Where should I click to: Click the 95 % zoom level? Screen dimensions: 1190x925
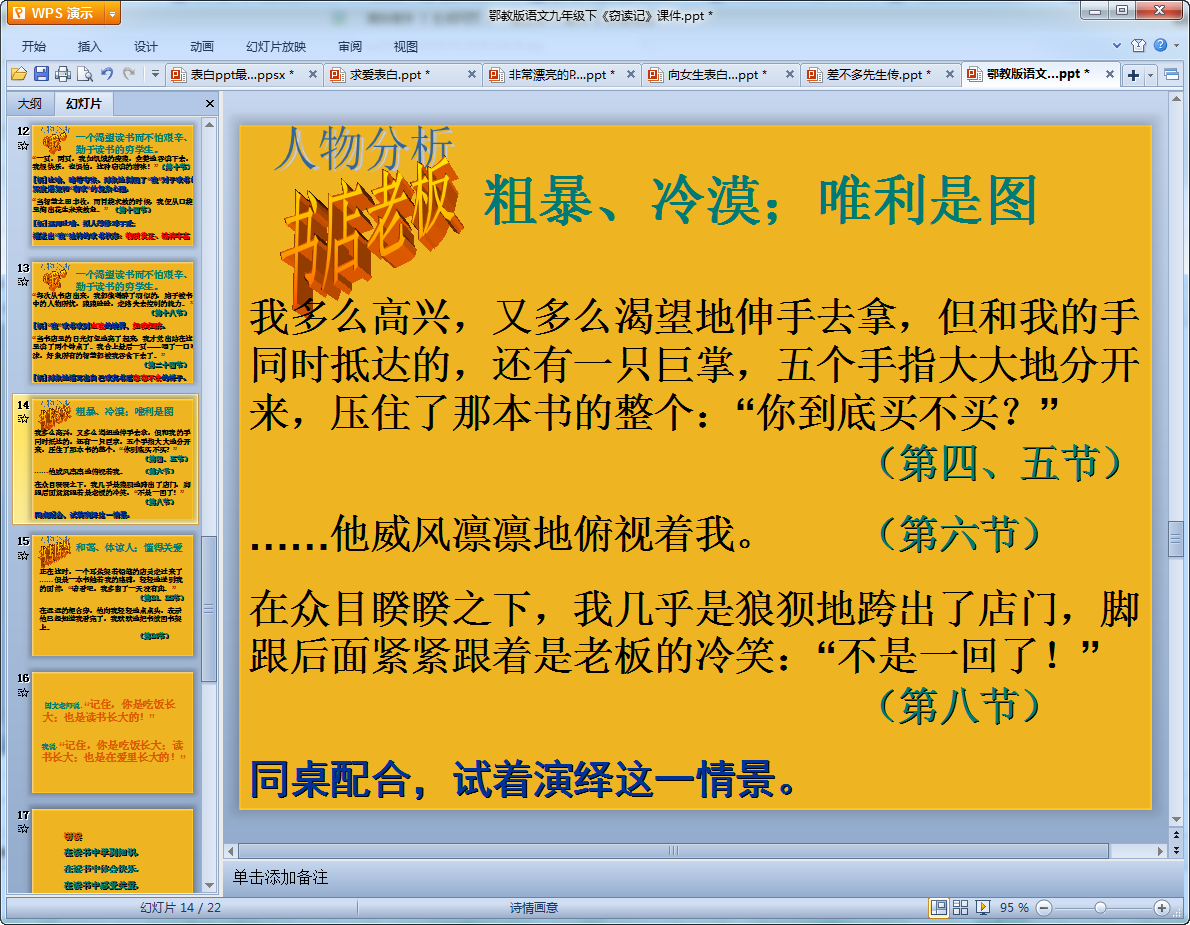click(1014, 908)
